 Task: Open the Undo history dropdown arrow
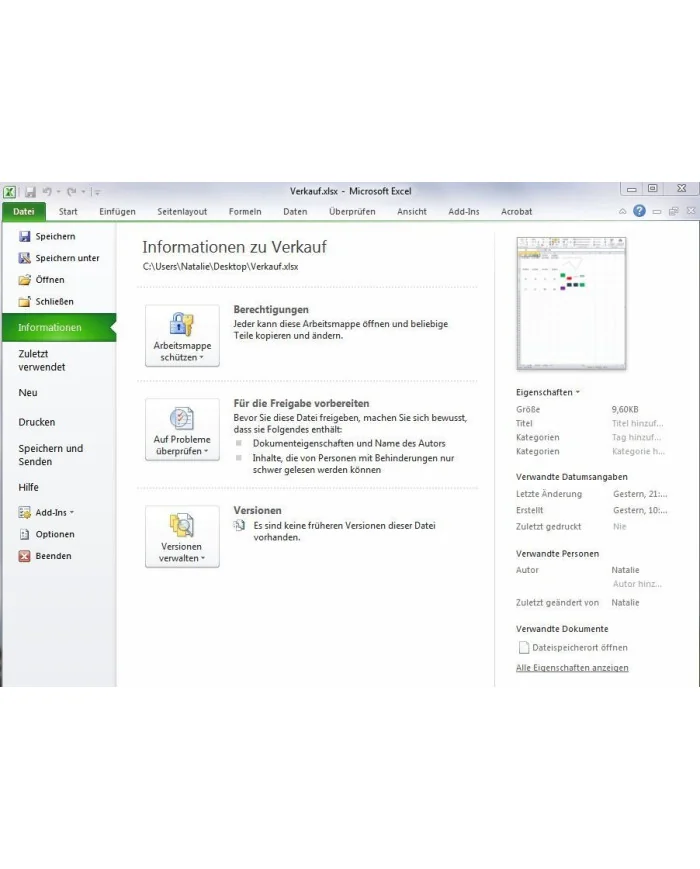58,192
